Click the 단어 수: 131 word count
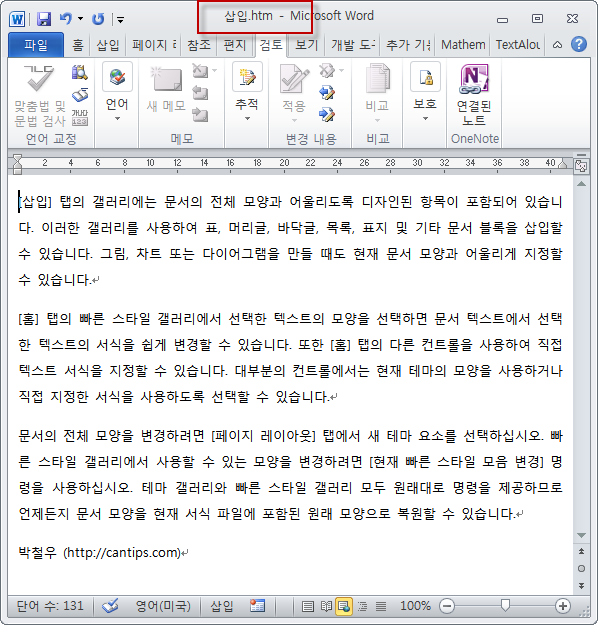This screenshot has width=598, height=625. 50,606
